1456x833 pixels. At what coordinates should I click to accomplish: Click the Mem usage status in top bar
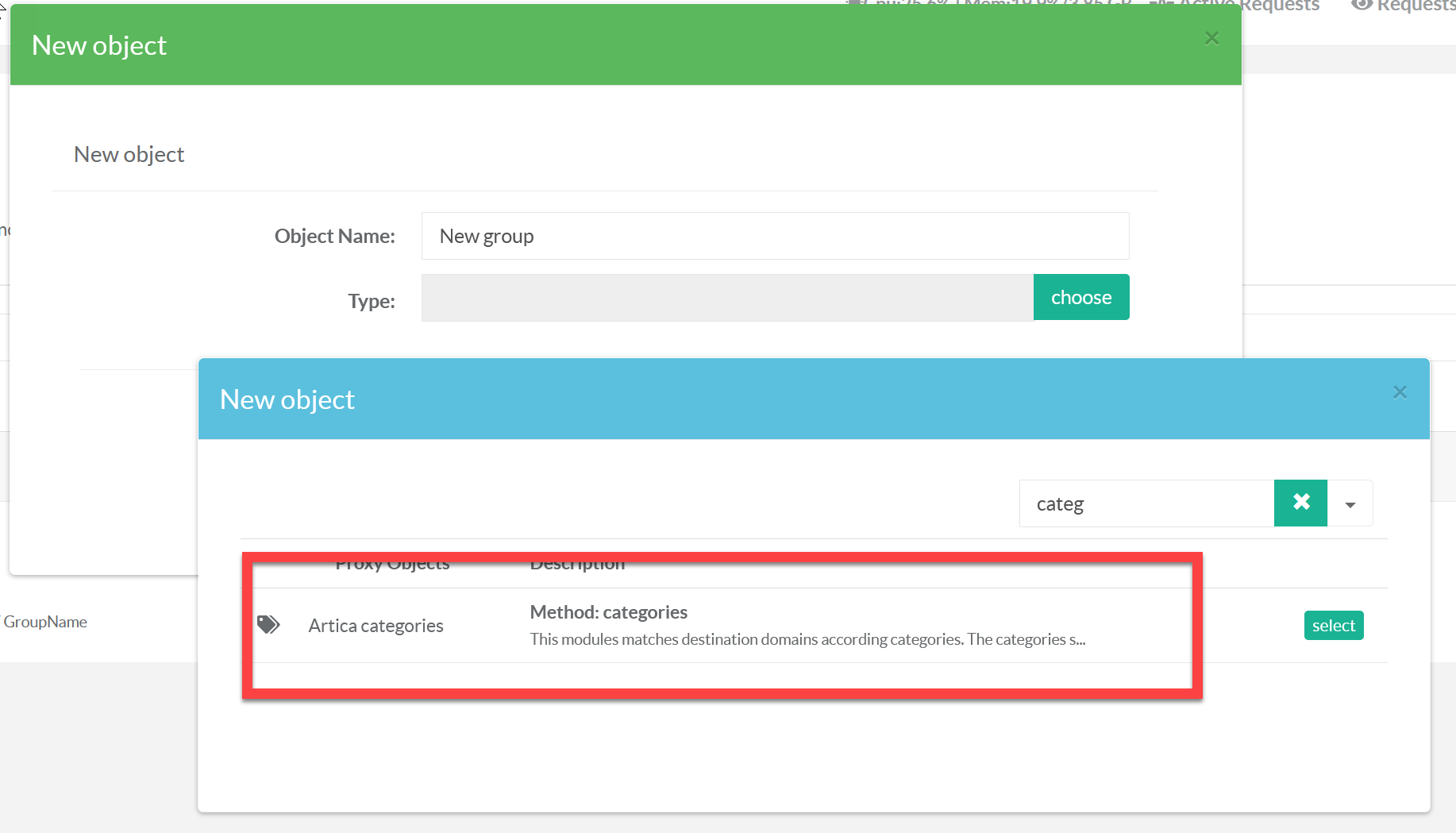coord(1048,4)
